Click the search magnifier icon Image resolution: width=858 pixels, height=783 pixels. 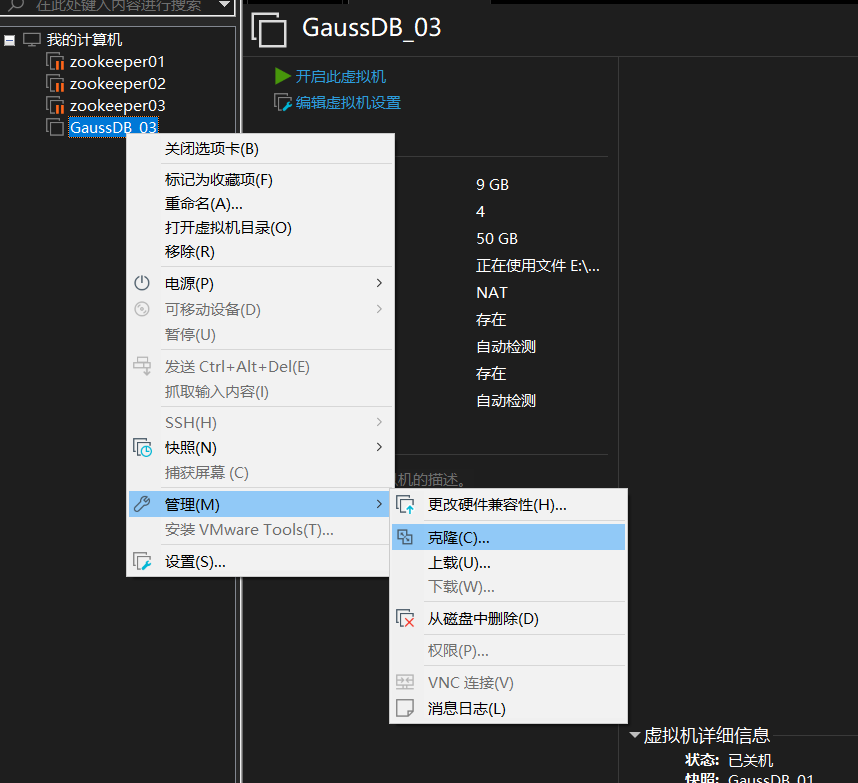[x=16, y=5]
